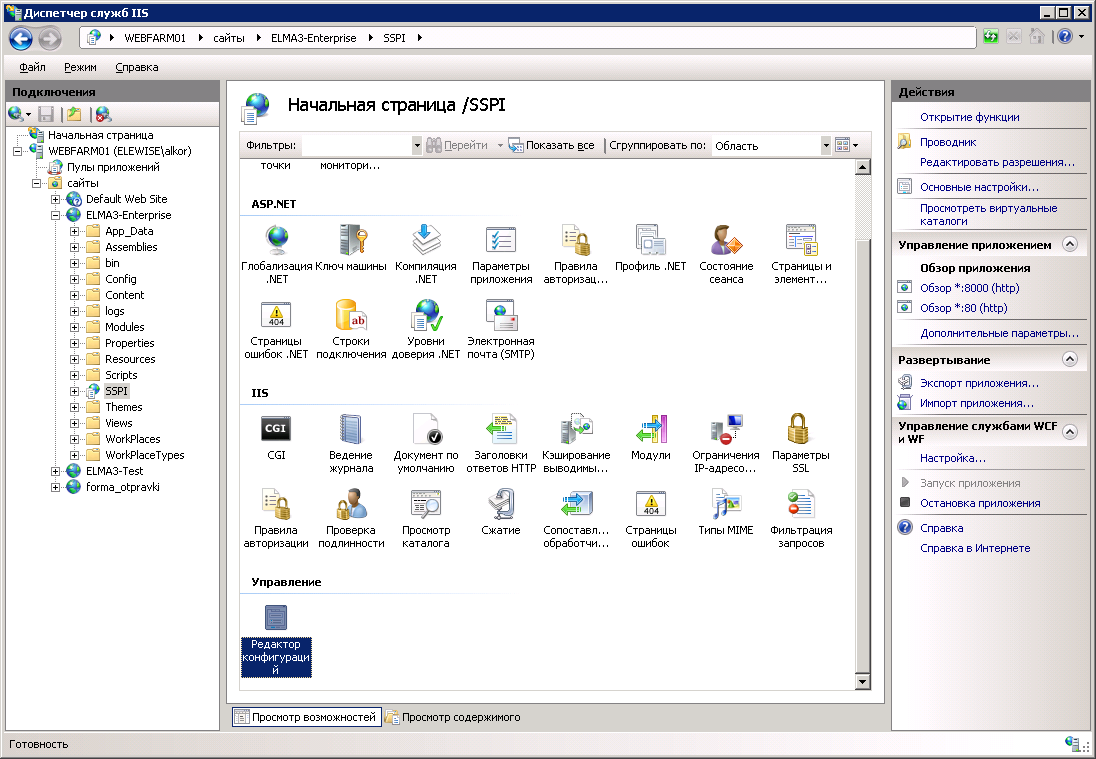Image resolution: width=1096 pixels, height=759 pixels.
Task: Open the Файл menu
Action: (32, 67)
